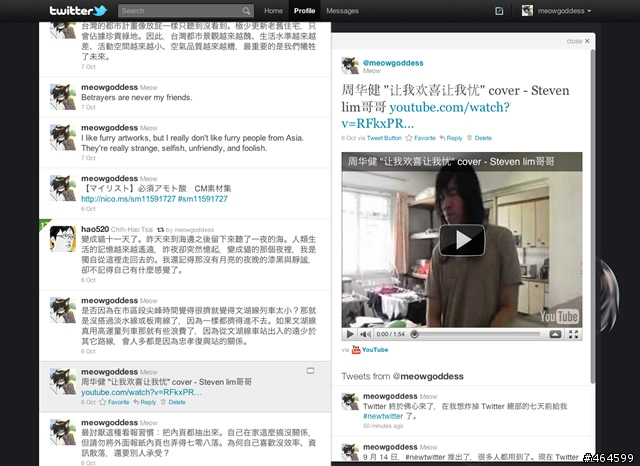Click the meowgoddess avatar in top bar

(527, 11)
